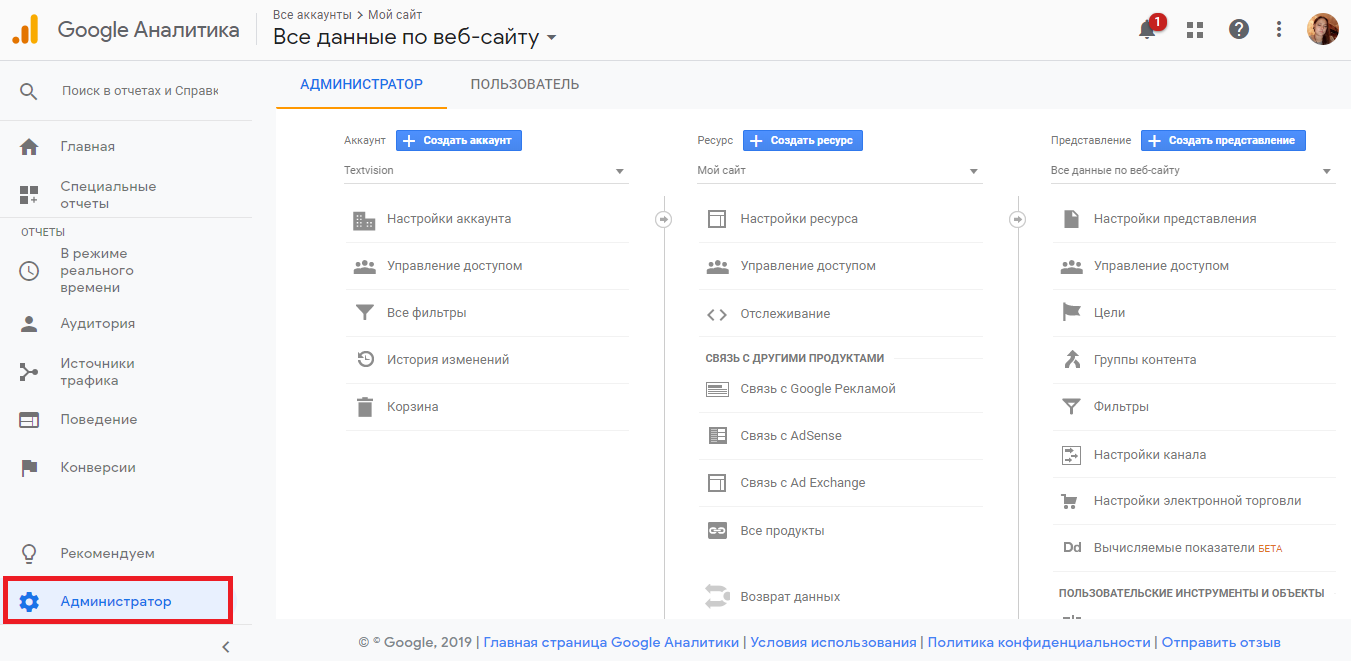Click the real-time clock icon

point(29,271)
